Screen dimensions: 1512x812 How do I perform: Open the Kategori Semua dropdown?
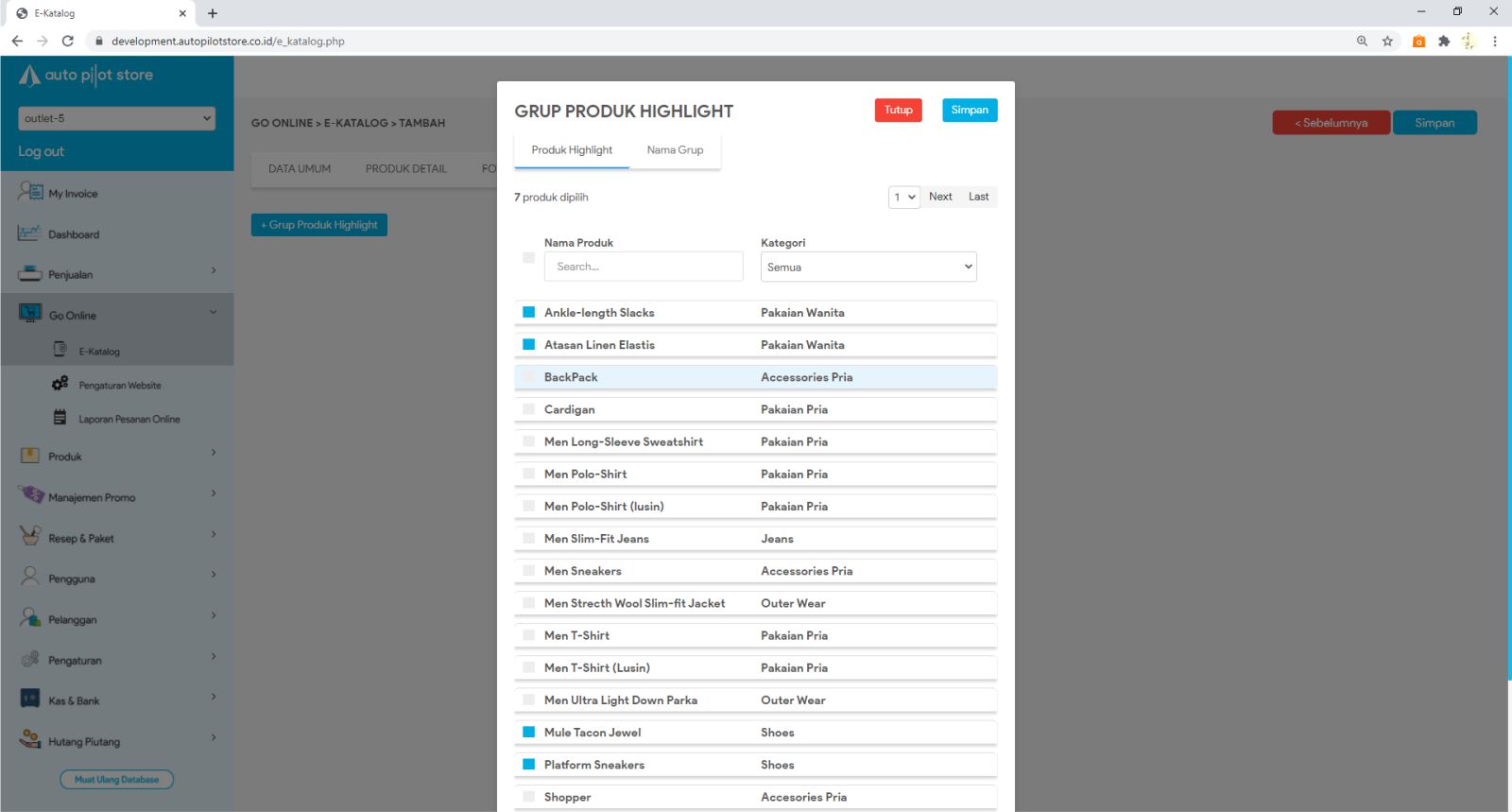(x=868, y=267)
